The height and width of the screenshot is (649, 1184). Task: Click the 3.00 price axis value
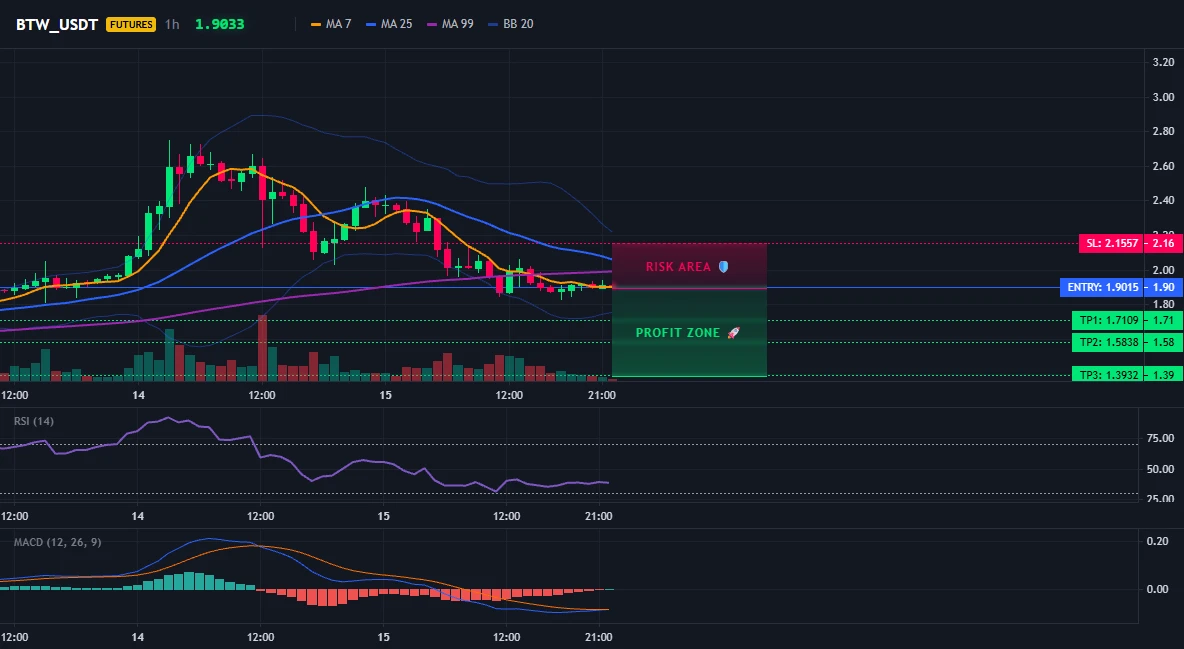point(1163,97)
